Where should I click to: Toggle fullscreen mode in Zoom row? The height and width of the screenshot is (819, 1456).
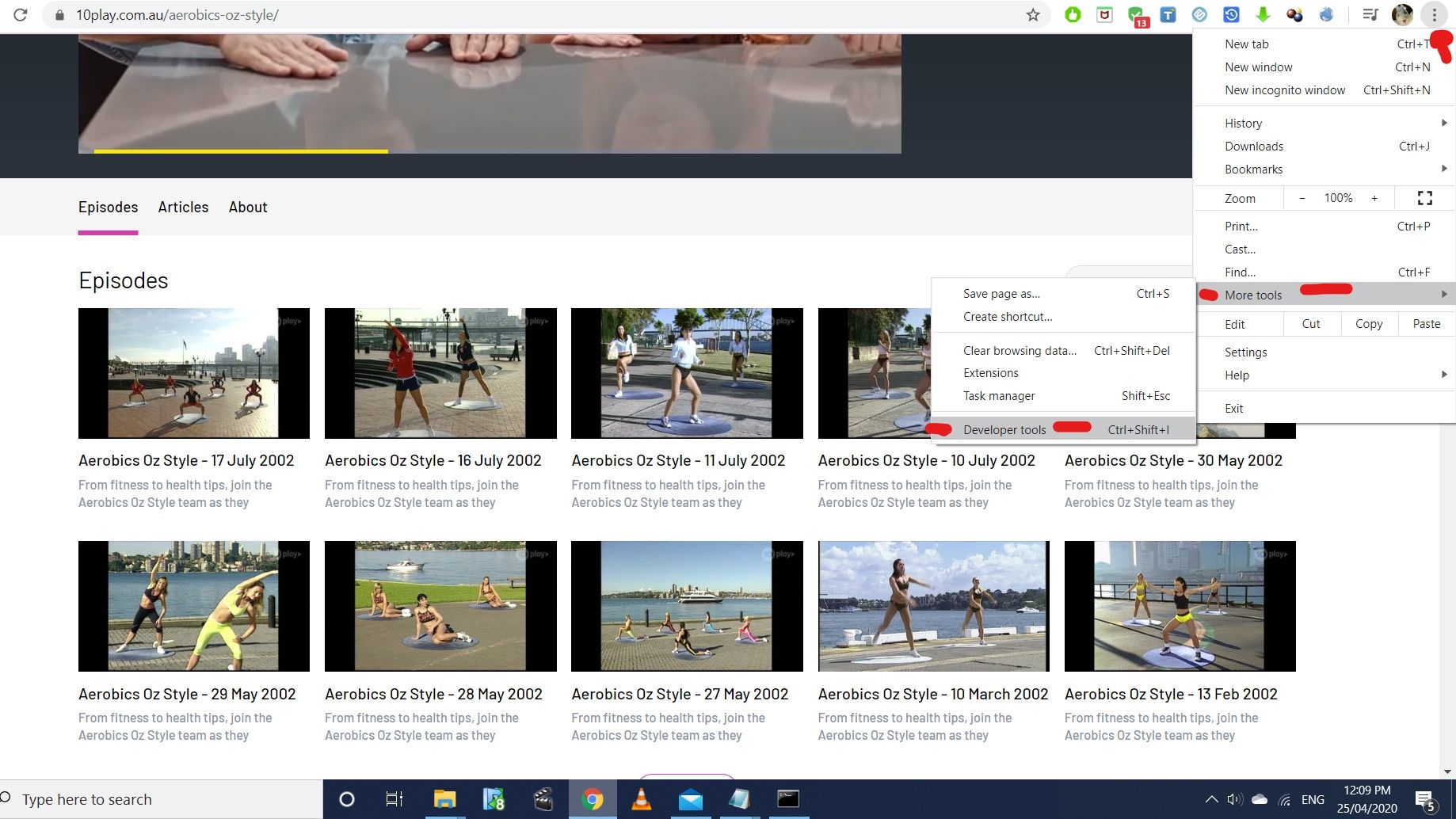pos(1424,198)
